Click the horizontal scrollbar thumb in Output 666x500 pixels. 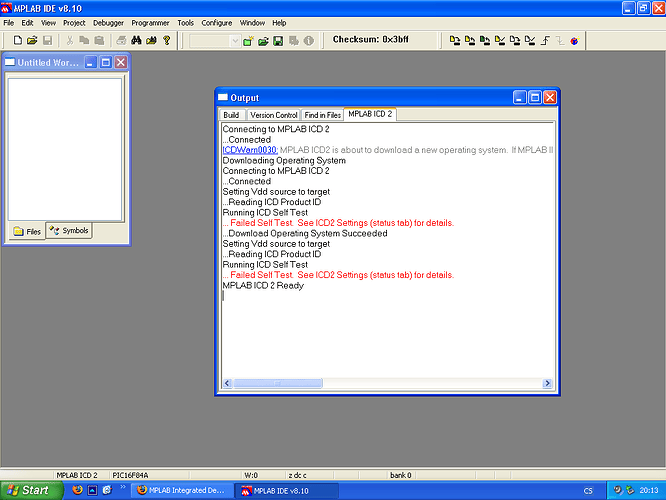[278, 383]
